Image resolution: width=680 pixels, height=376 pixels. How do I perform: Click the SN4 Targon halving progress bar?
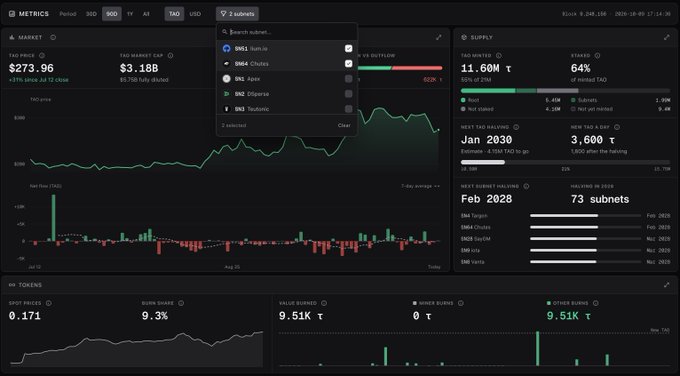tap(585, 216)
